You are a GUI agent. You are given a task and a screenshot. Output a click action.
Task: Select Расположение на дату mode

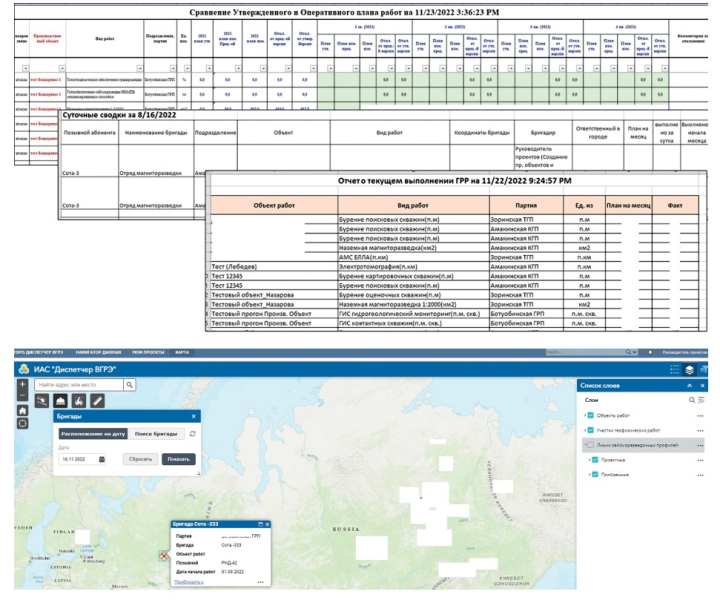[x=93, y=434]
